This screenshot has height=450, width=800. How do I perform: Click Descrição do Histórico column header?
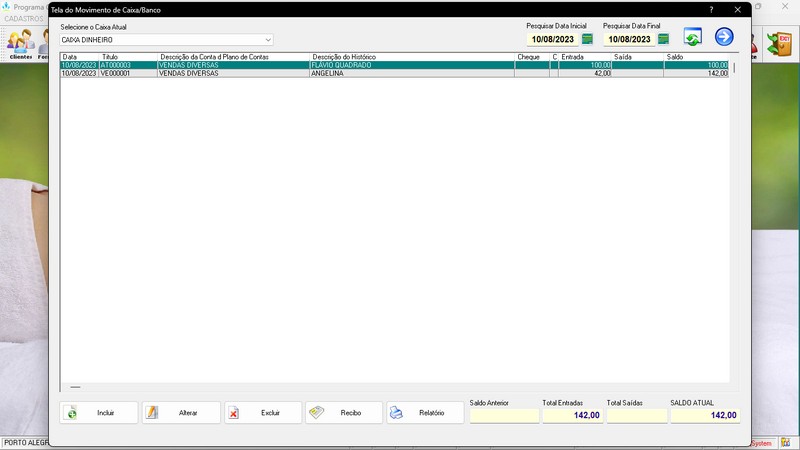(x=412, y=57)
